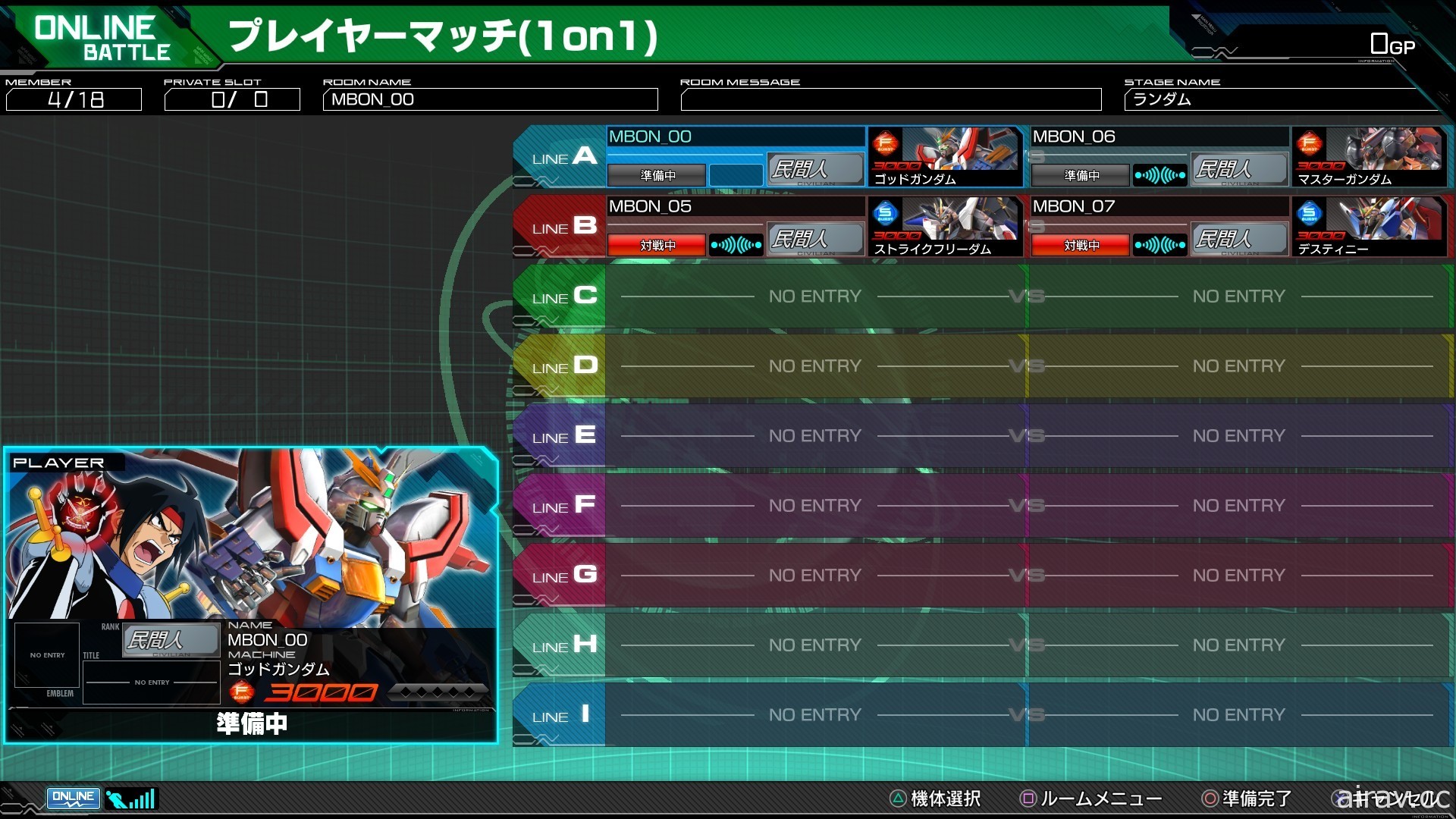Screen dimensions: 1456x819
Task: Click MBON_06 準備中 status button
Action: point(1081,176)
